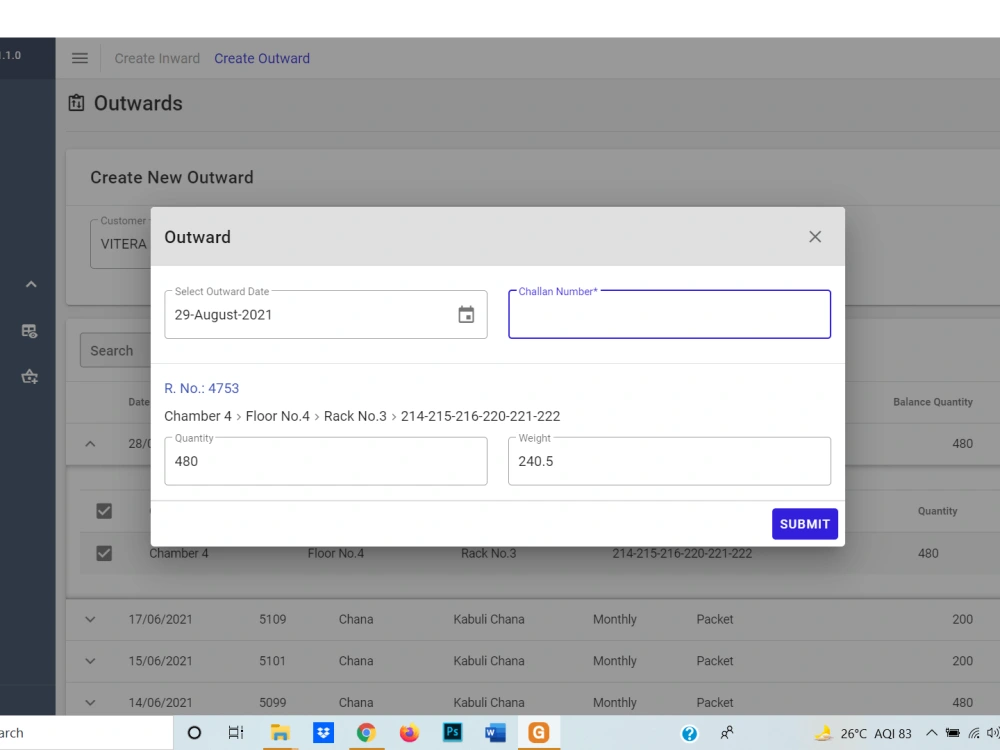This screenshot has width=1000, height=750.
Task: Click the 5109 receipt number cell
Action: point(272,619)
